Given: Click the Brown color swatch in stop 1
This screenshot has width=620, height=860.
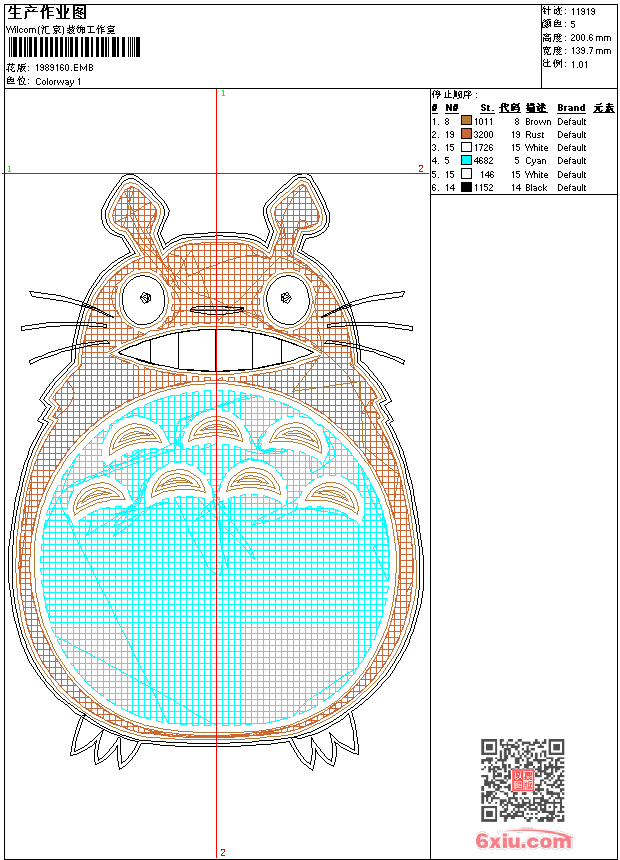Looking at the screenshot, I should pos(466,122).
